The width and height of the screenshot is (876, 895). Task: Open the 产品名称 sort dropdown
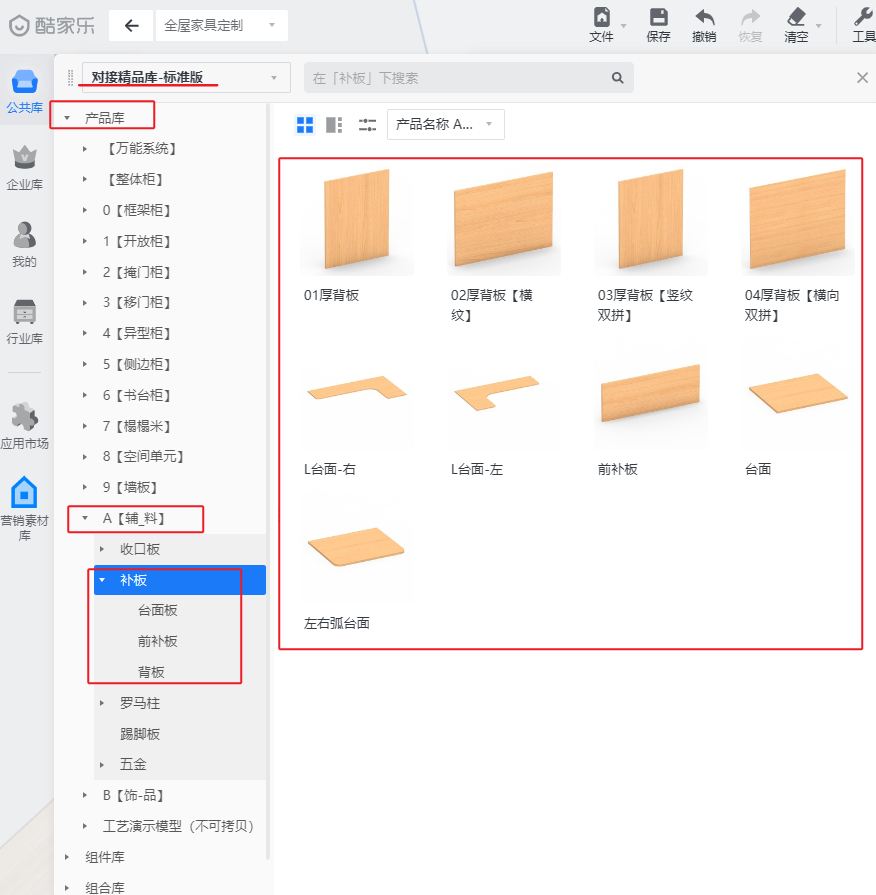[445, 125]
